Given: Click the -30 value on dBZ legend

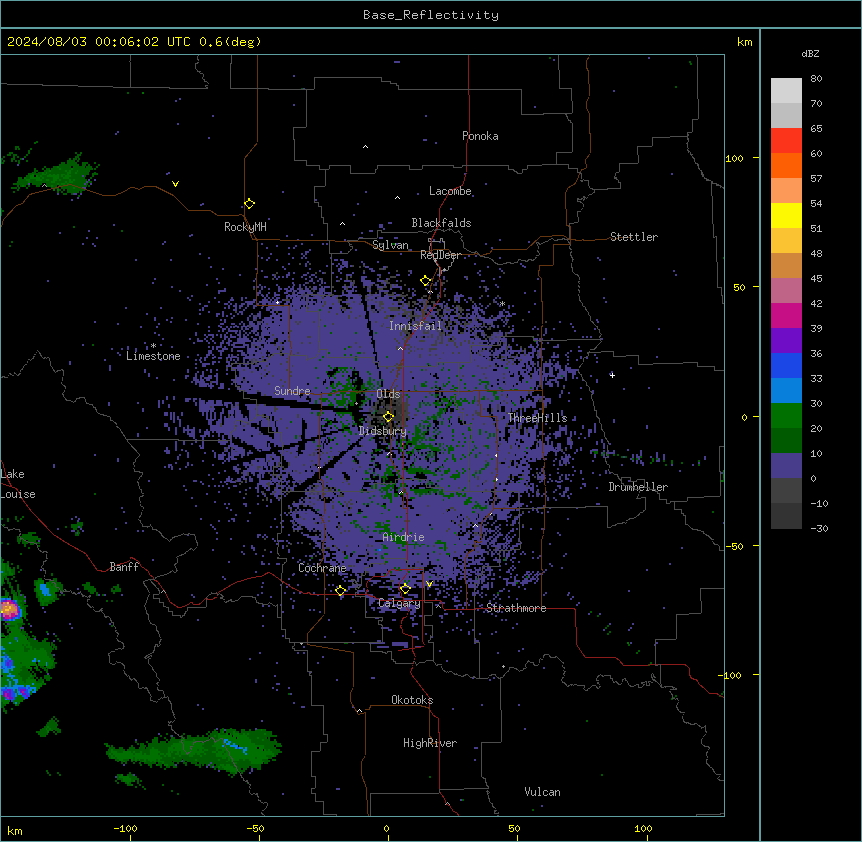Looking at the screenshot, I should [x=819, y=529].
